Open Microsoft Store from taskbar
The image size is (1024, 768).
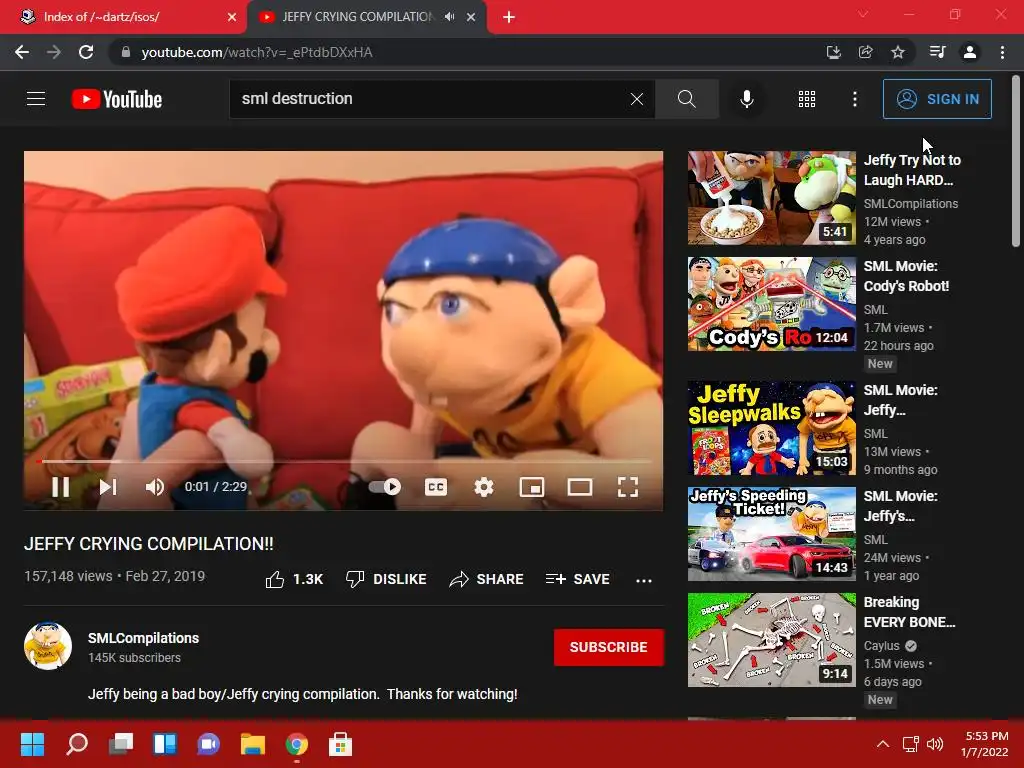(x=340, y=744)
